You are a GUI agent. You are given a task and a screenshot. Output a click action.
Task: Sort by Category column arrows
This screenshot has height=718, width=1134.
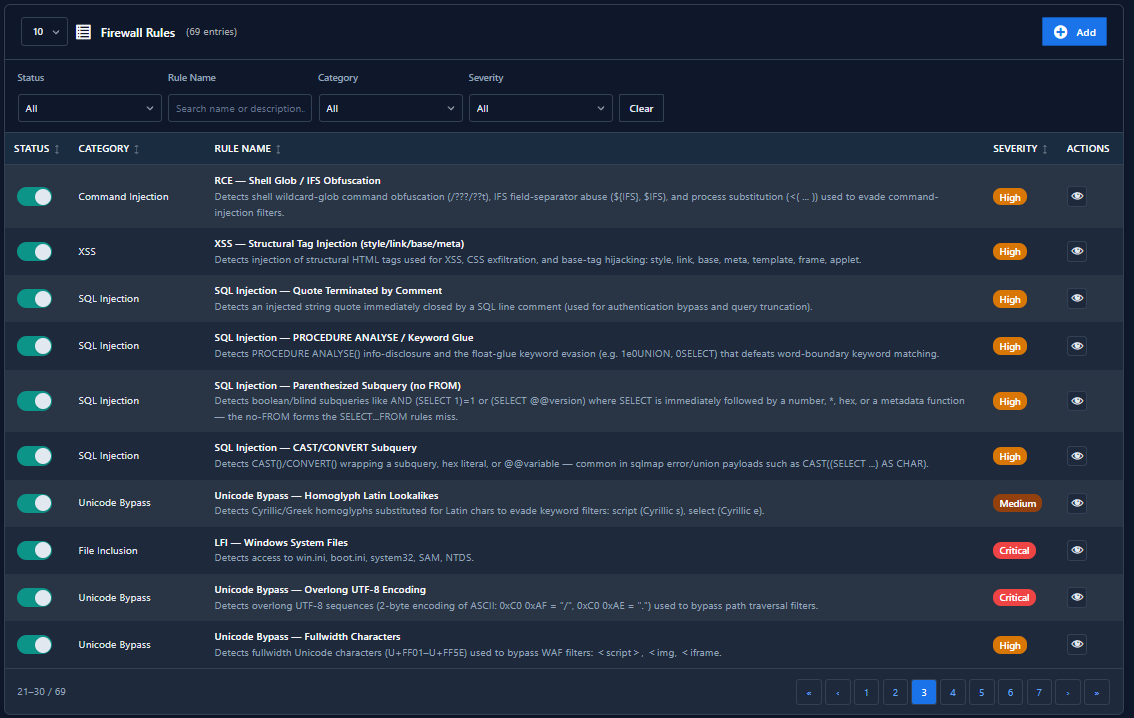coord(137,149)
